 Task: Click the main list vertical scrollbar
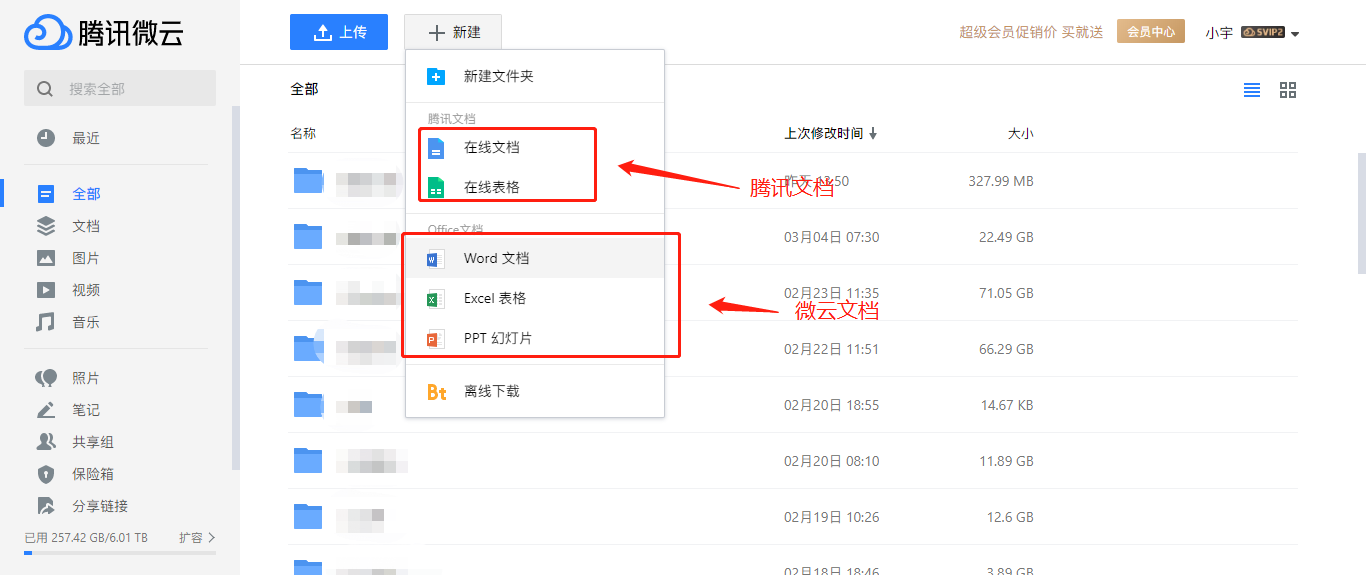(x=1361, y=213)
